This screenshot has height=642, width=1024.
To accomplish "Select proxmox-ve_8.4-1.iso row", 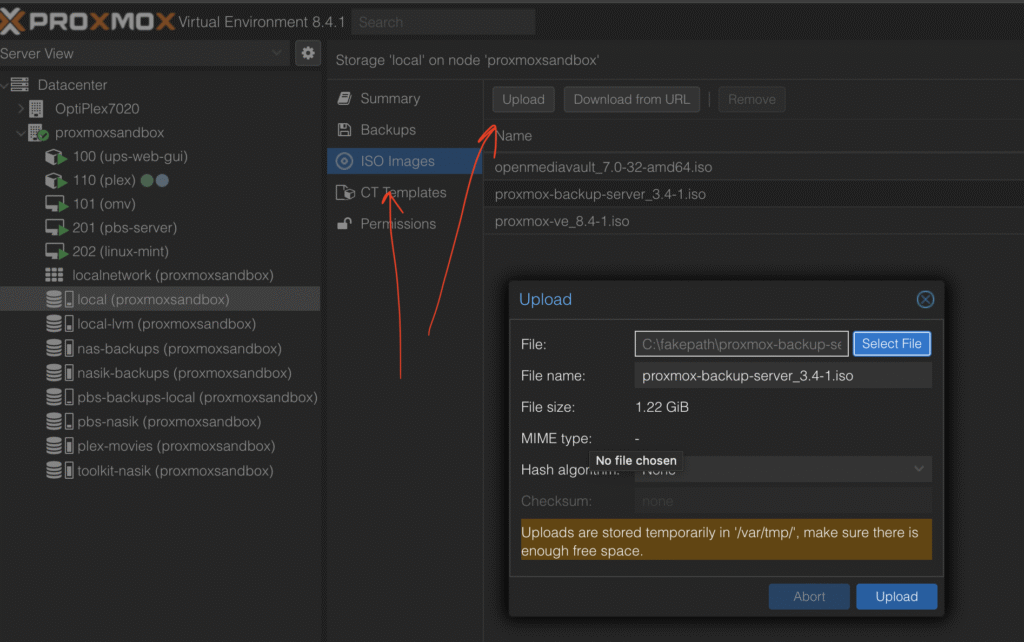I will coord(754,221).
